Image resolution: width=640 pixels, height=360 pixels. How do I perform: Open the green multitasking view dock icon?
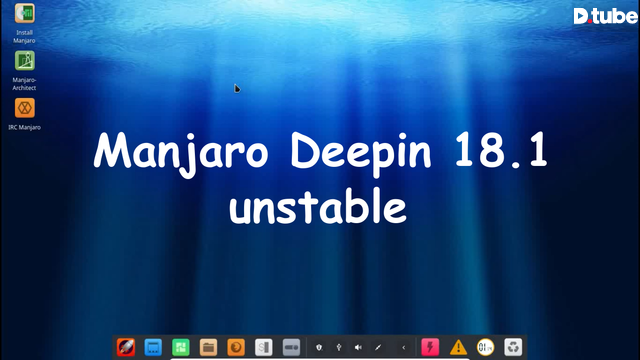(181, 347)
